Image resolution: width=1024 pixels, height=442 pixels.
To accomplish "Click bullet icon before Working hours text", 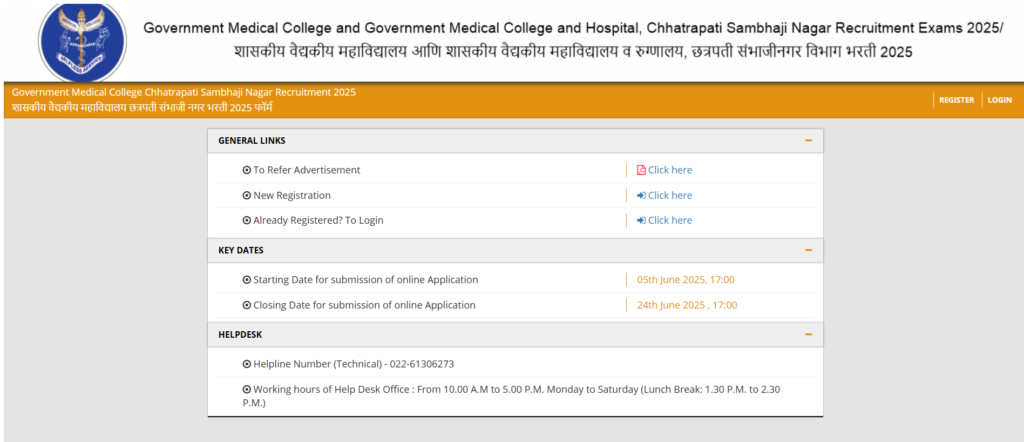I will click(x=246, y=389).
